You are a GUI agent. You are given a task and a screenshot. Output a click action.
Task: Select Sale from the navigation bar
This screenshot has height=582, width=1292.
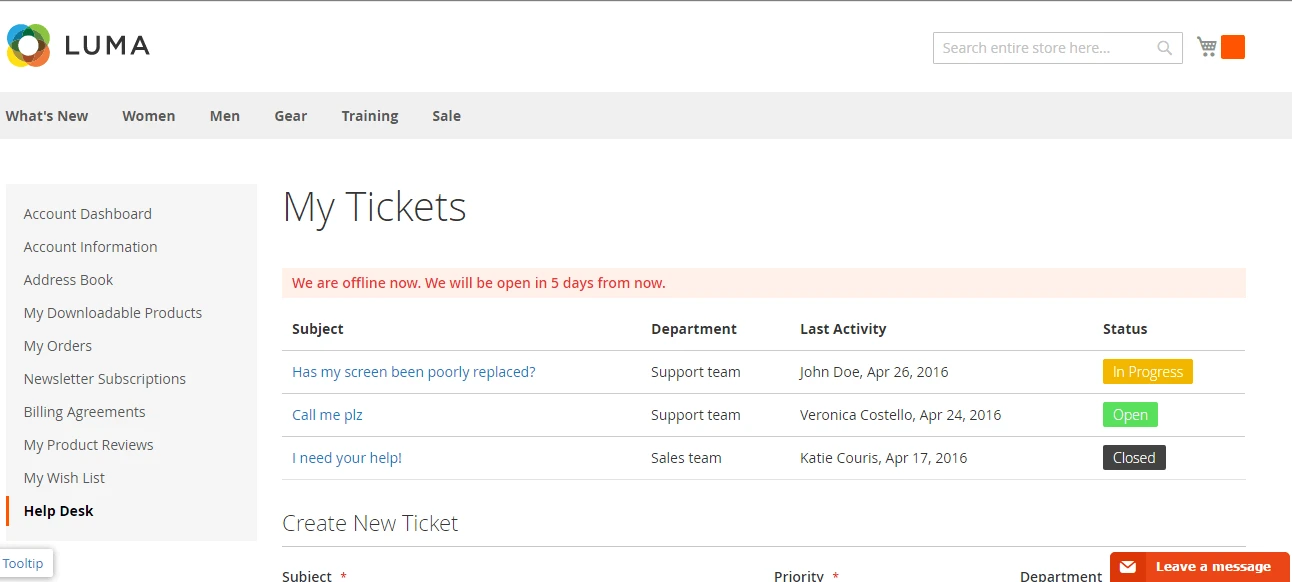coord(446,116)
